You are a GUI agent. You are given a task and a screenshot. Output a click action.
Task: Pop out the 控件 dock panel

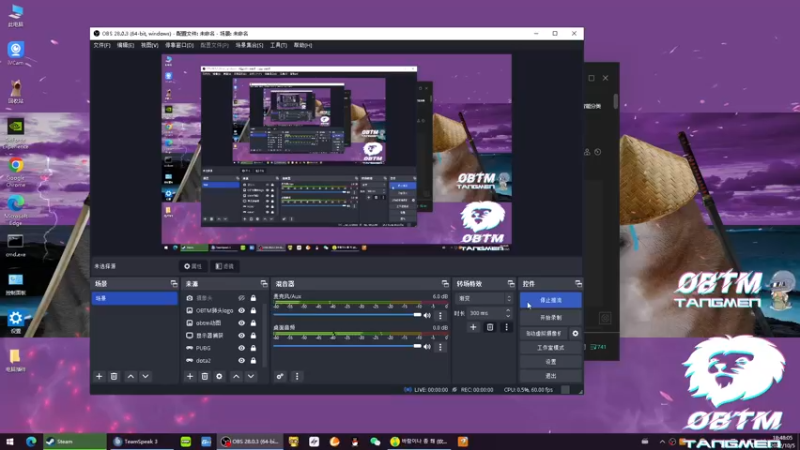578,284
